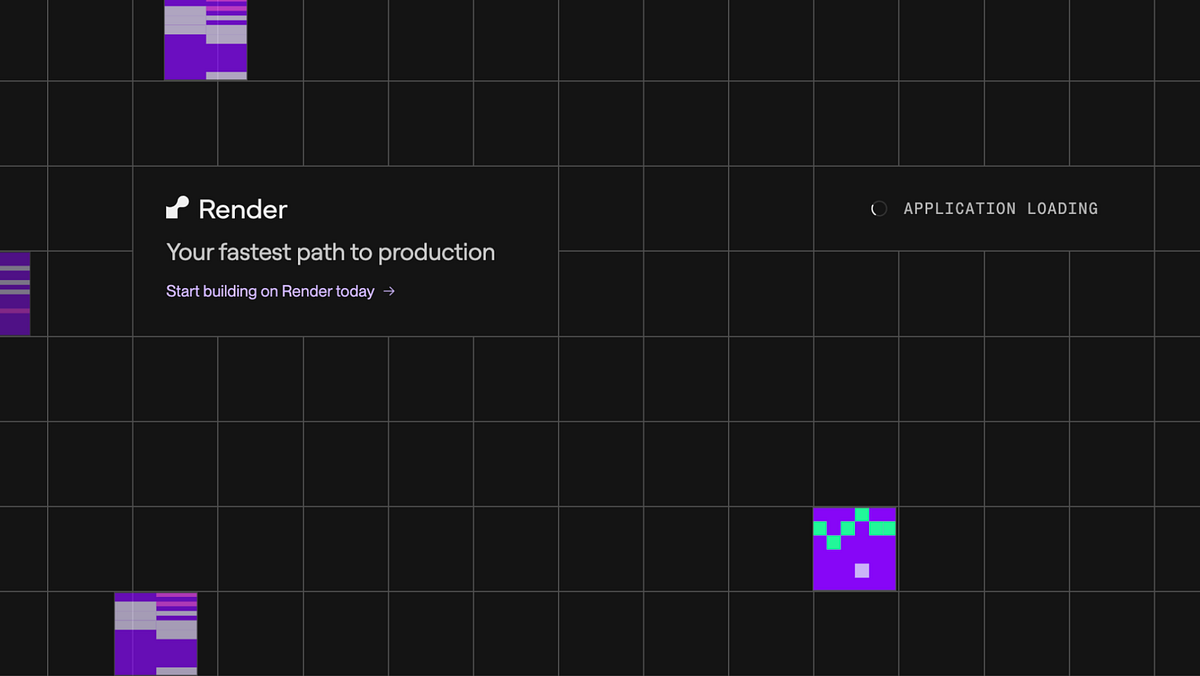This screenshot has height=676, width=1200.
Task: Open the Start building on Render today link
Action: coord(270,291)
